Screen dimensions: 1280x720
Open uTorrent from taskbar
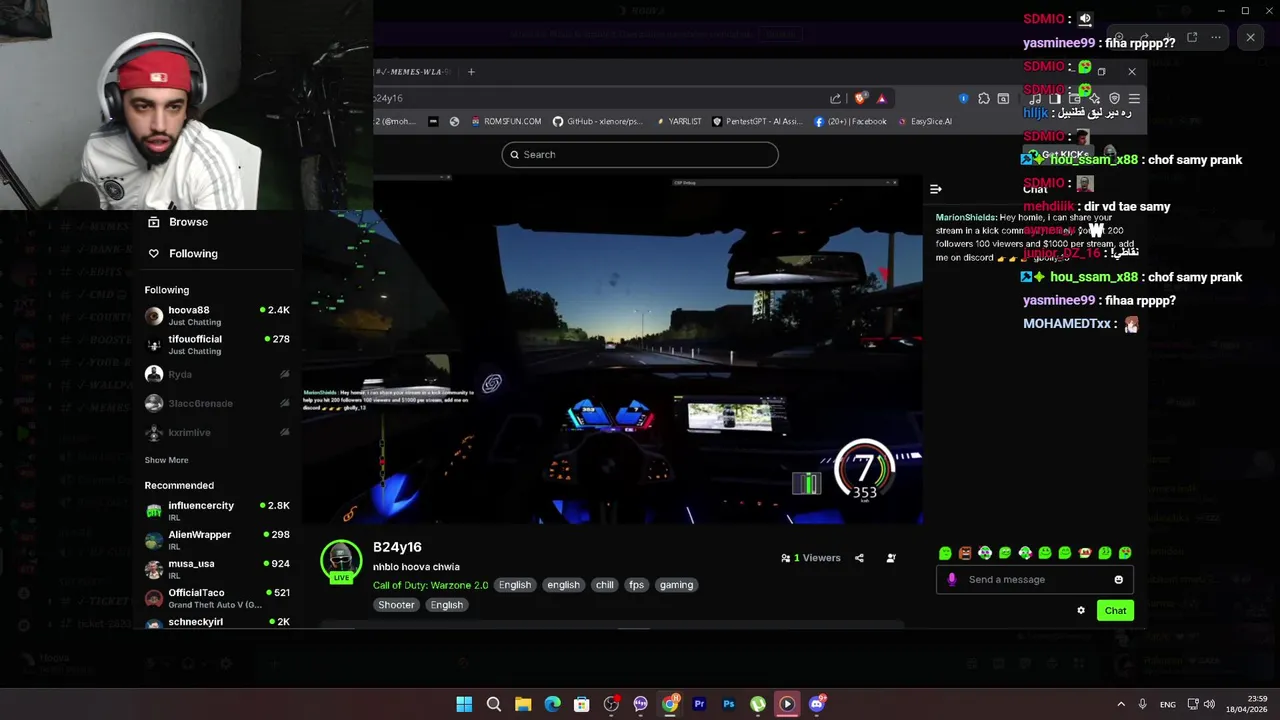pyautogui.click(x=758, y=704)
